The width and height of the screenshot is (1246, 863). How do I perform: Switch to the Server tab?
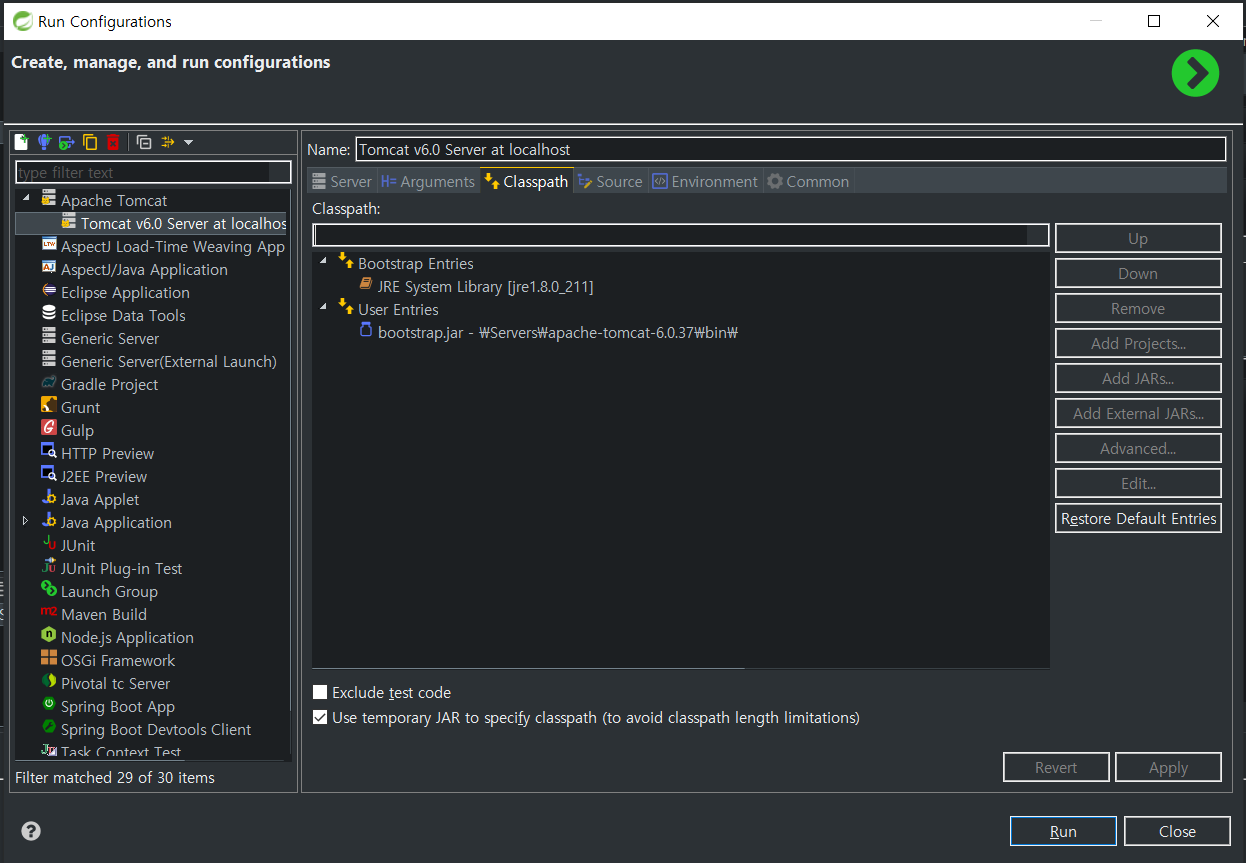click(x=341, y=181)
